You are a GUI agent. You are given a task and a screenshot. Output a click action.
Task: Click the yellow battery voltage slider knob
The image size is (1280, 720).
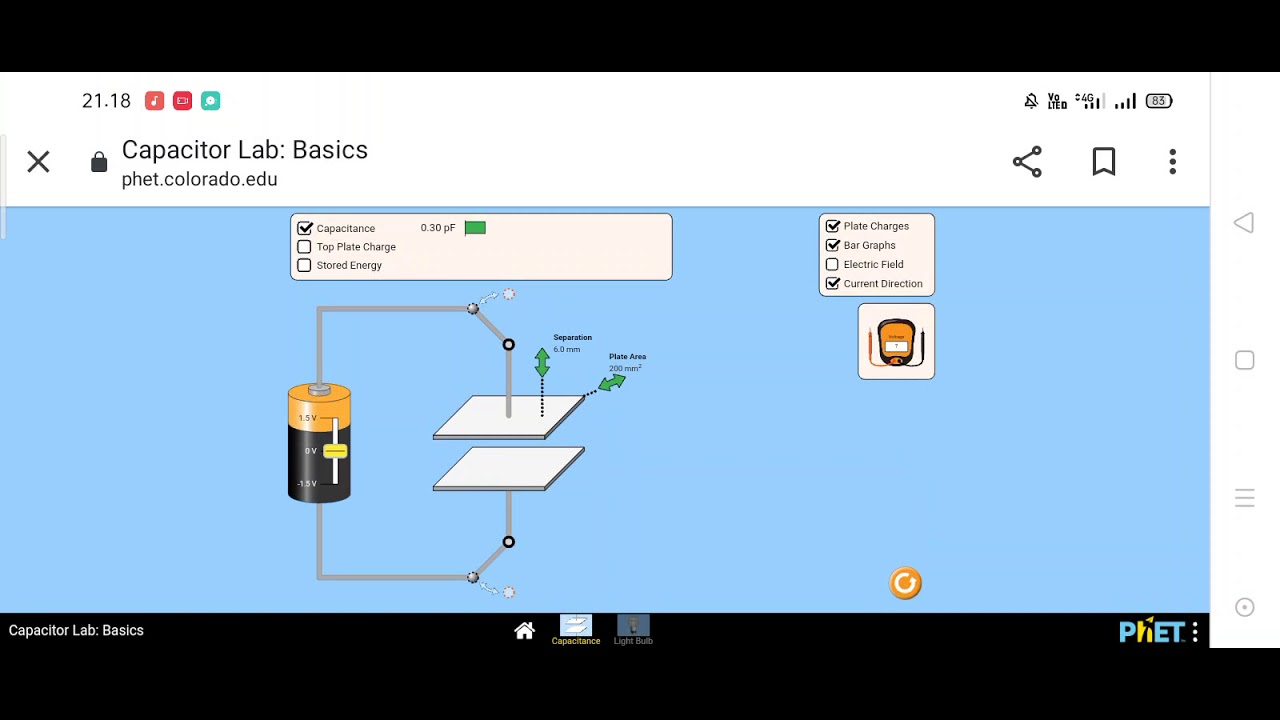click(335, 452)
